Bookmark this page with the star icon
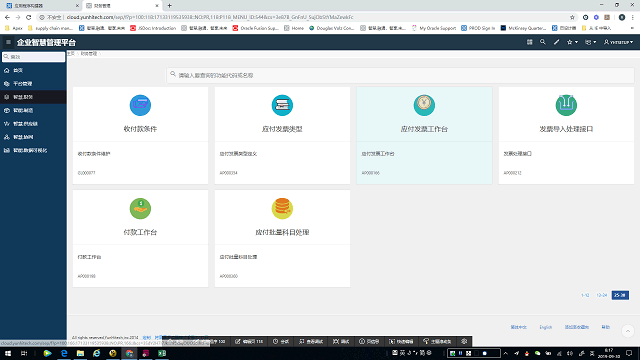 click(x=572, y=17)
